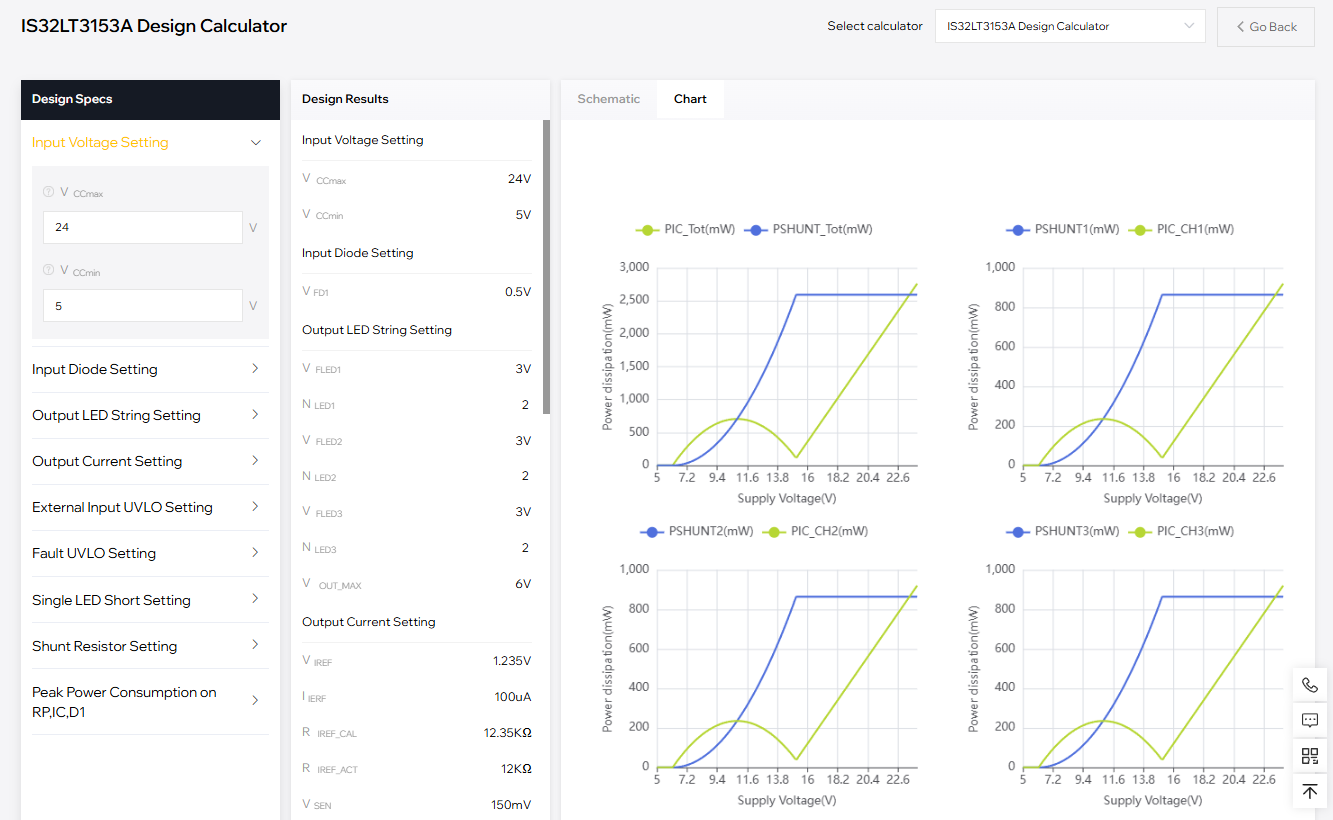Click the V CCmin result value 5V

(x=523, y=214)
